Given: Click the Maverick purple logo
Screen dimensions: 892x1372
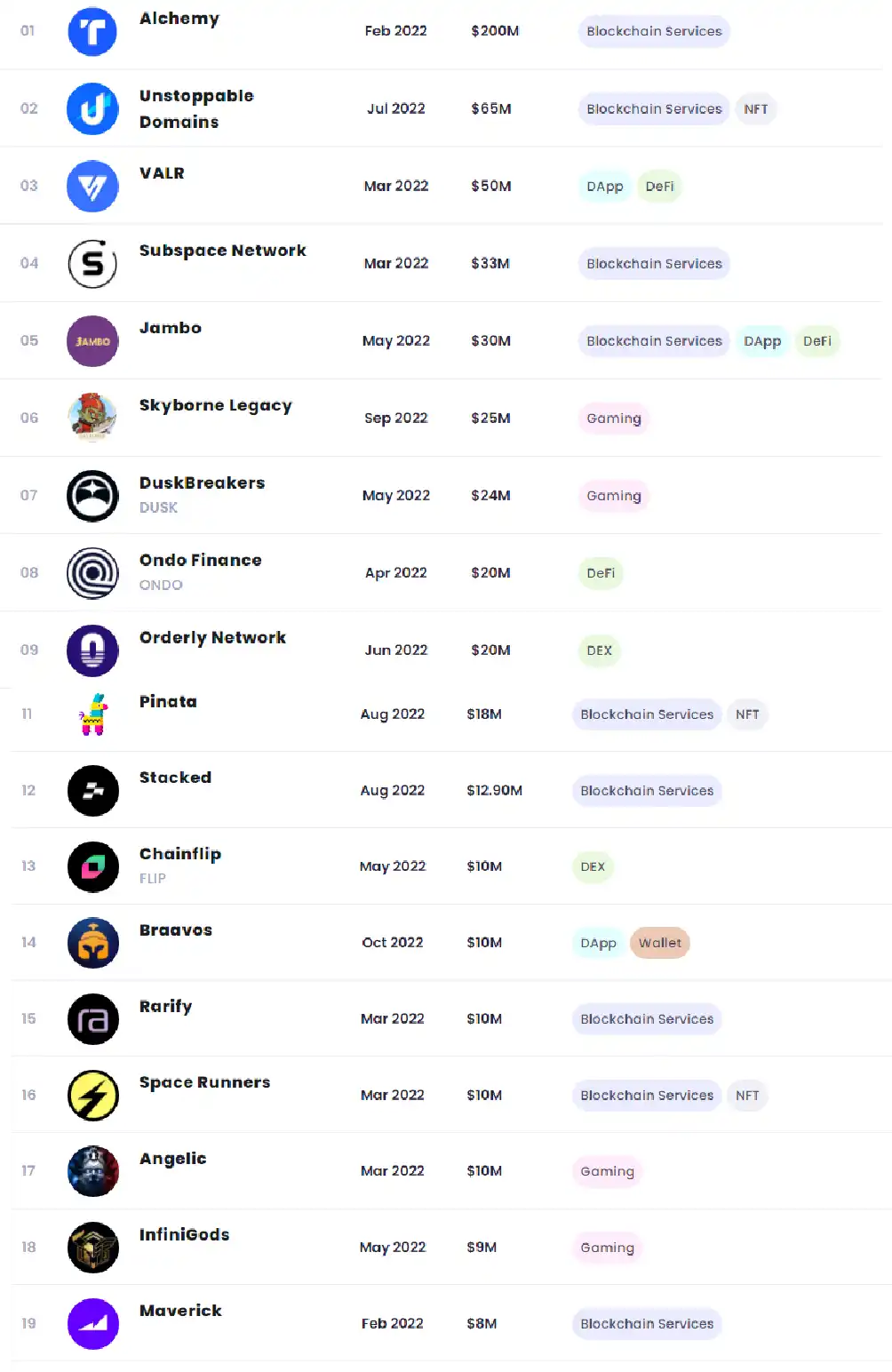Looking at the screenshot, I should [93, 1324].
